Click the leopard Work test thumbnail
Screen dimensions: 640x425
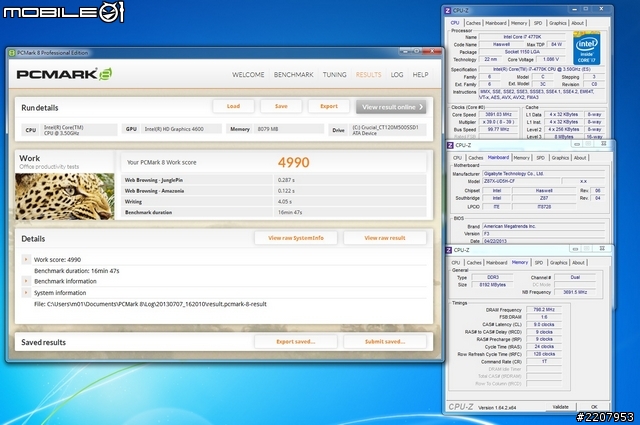[x=65, y=196]
